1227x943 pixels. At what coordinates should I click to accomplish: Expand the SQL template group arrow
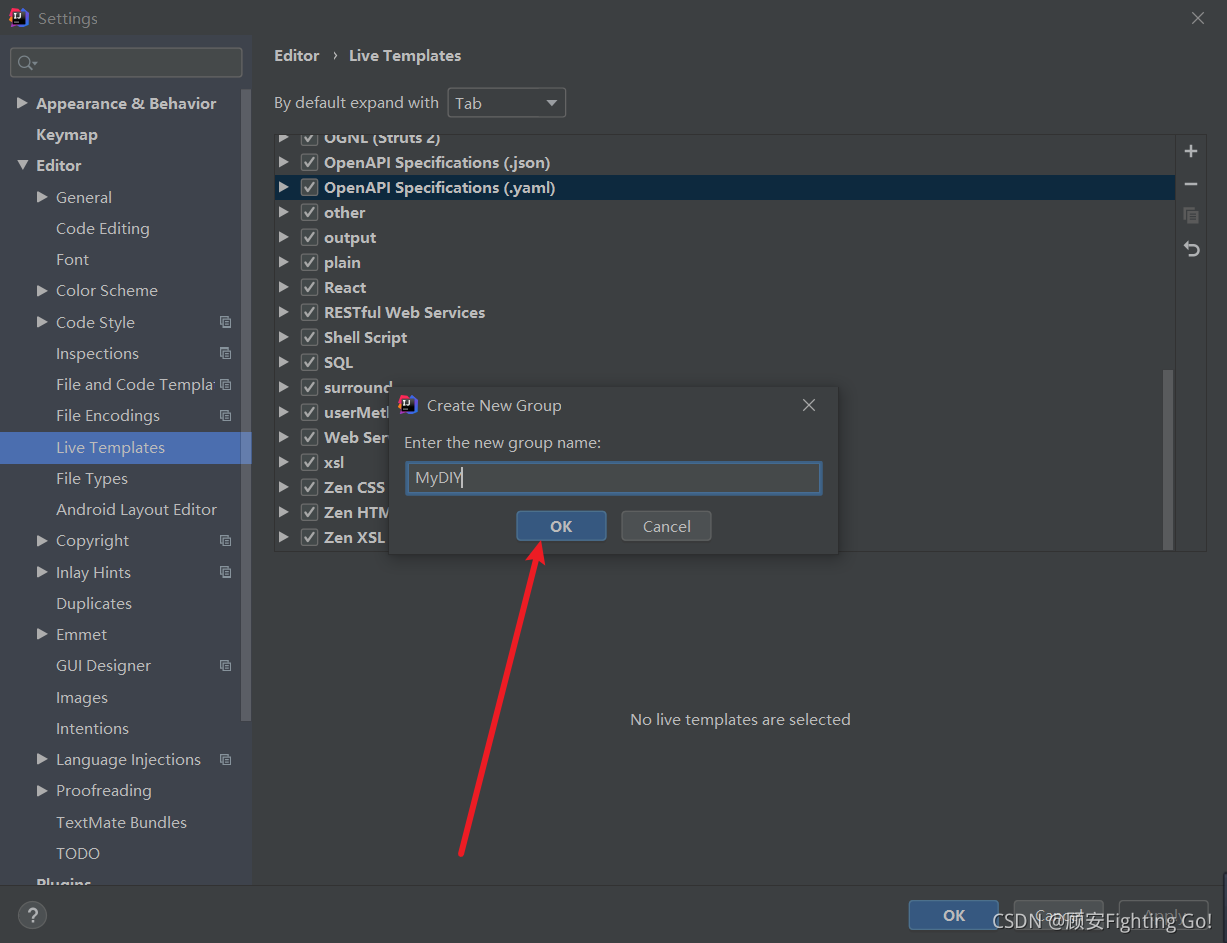pos(284,362)
